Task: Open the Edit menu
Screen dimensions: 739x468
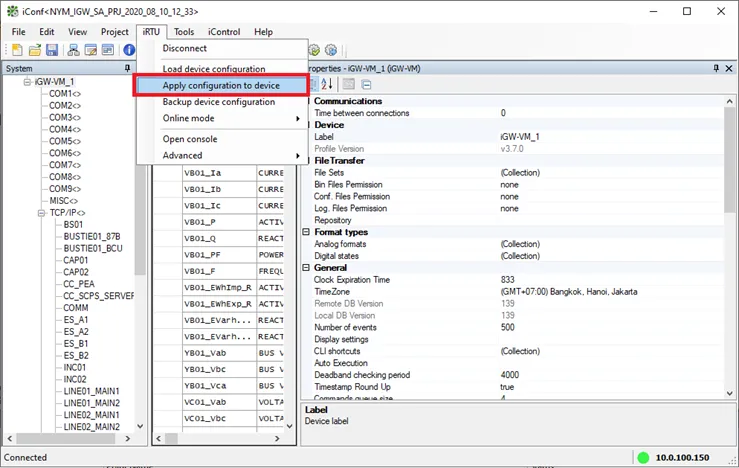Action: pos(47,32)
